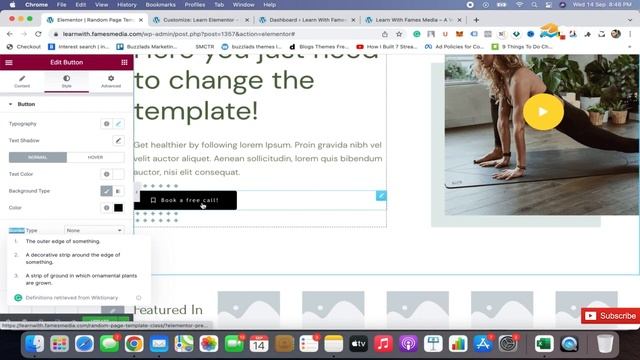The image size is (640, 360).
Task: Click the heading 'to change the template!'
Action: point(224,96)
